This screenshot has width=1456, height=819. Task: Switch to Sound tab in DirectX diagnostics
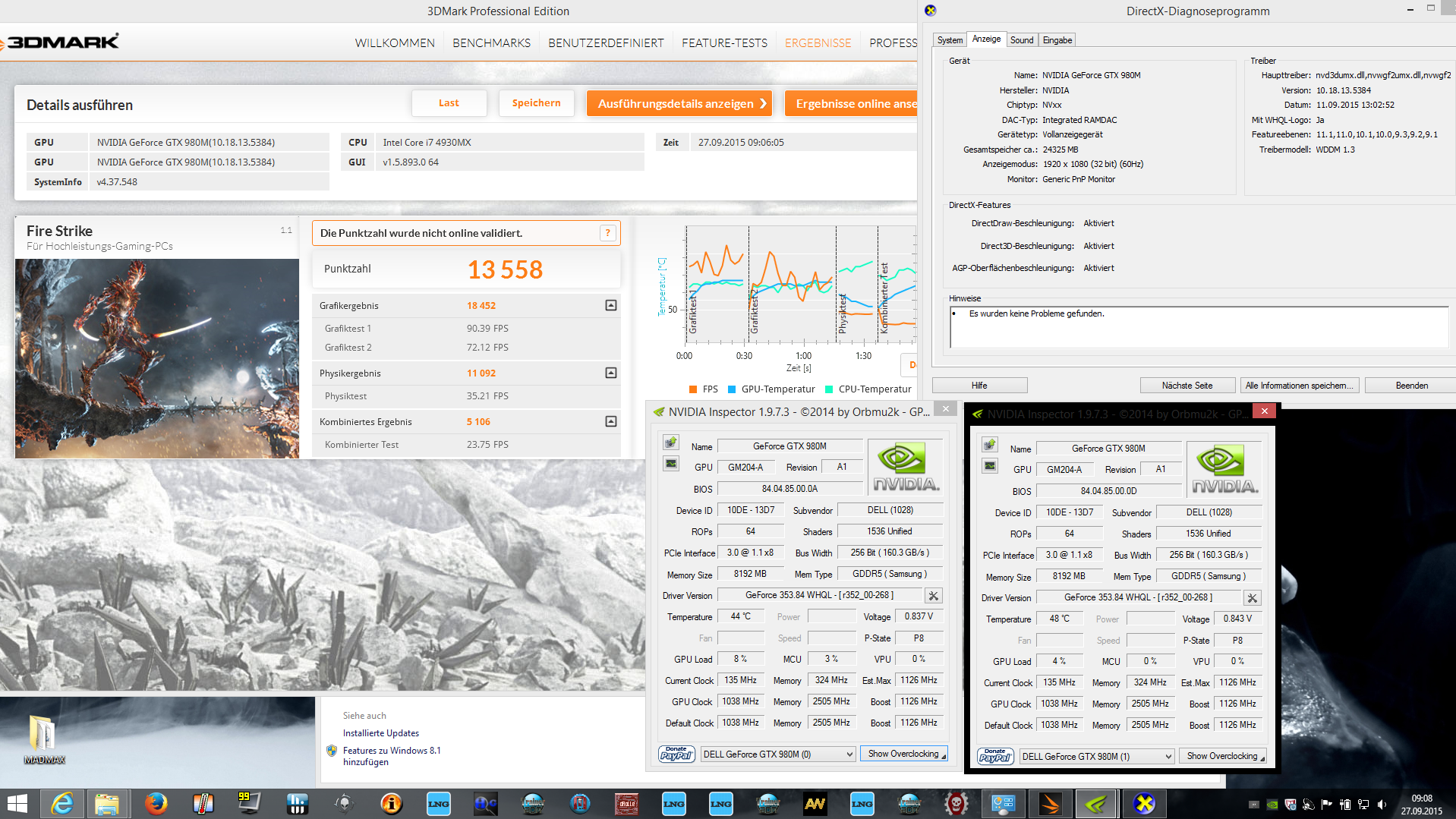[x=1022, y=40]
